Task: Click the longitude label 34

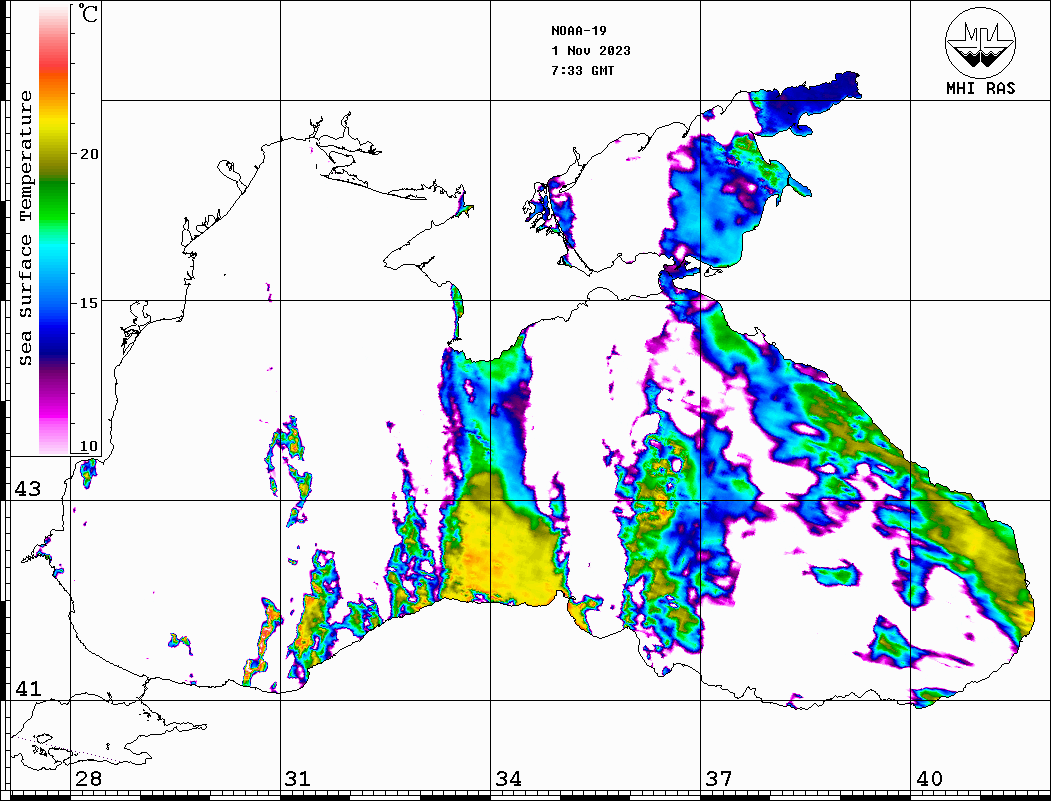Action: pyautogui.click(x=508, y=779)
